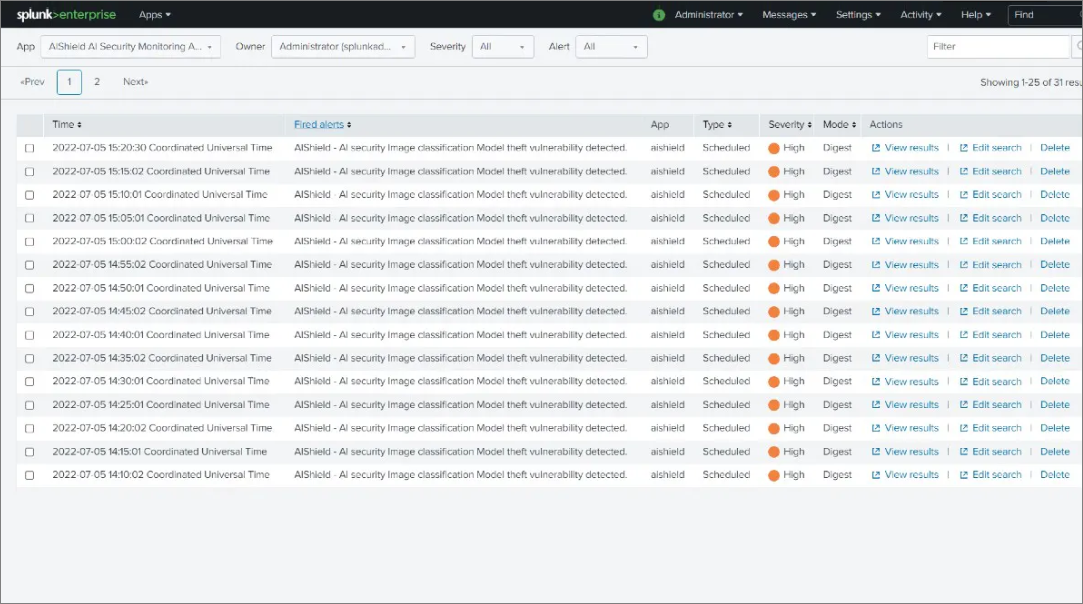Check the box for 15:10:01 alert row
The image size is (1083, 604).
[30, 195]
